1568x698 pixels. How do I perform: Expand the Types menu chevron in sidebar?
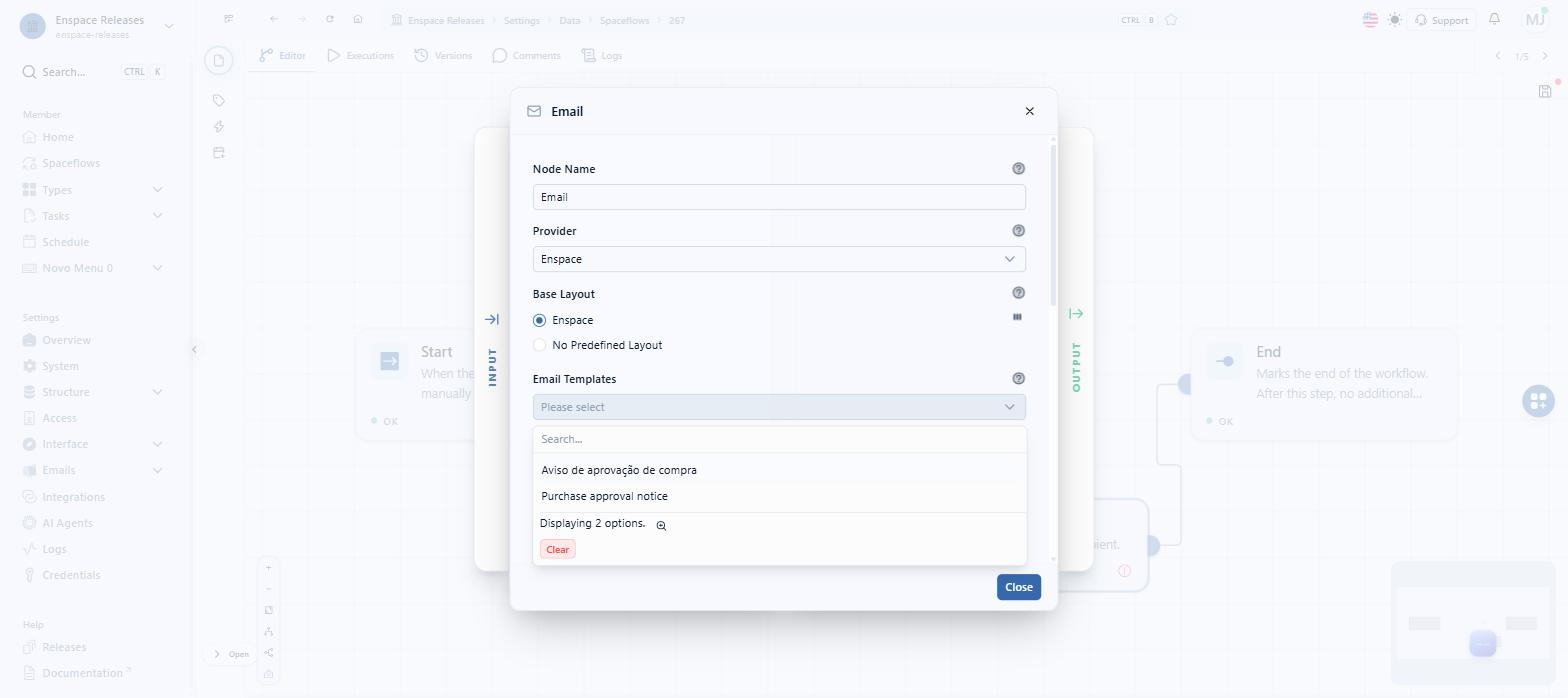158,190
